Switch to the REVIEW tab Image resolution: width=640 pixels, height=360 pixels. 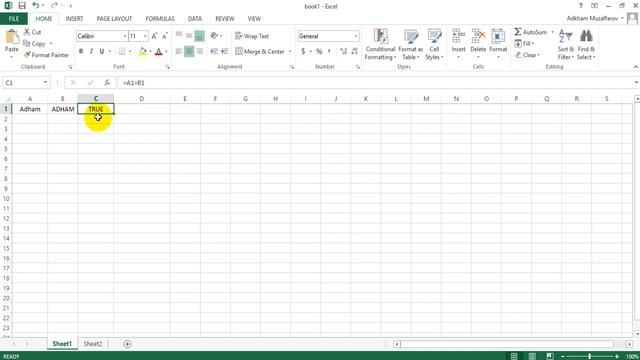click(225, 19)
